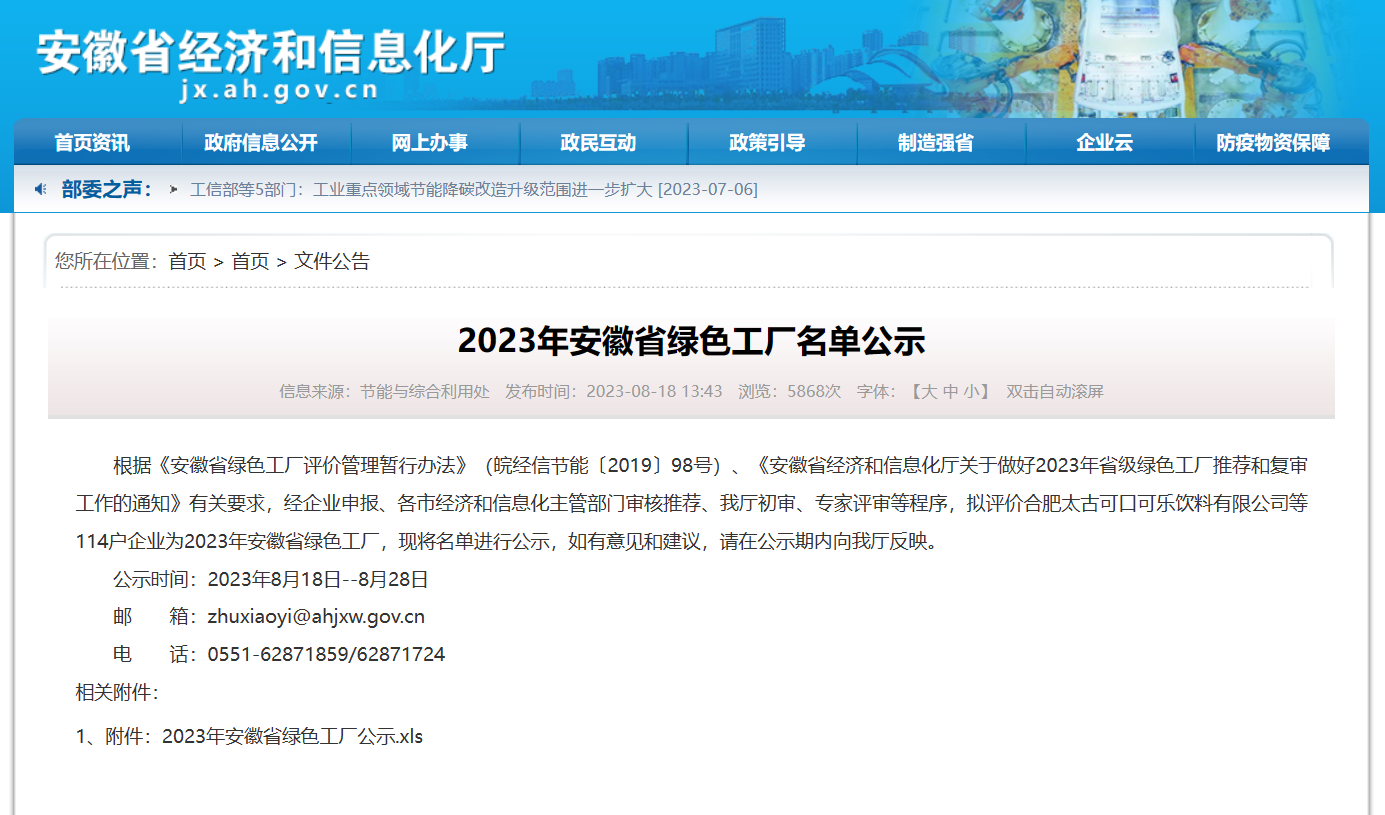
Task: Select the 防疫物资保障 tab
Action: click(1273, 143)
